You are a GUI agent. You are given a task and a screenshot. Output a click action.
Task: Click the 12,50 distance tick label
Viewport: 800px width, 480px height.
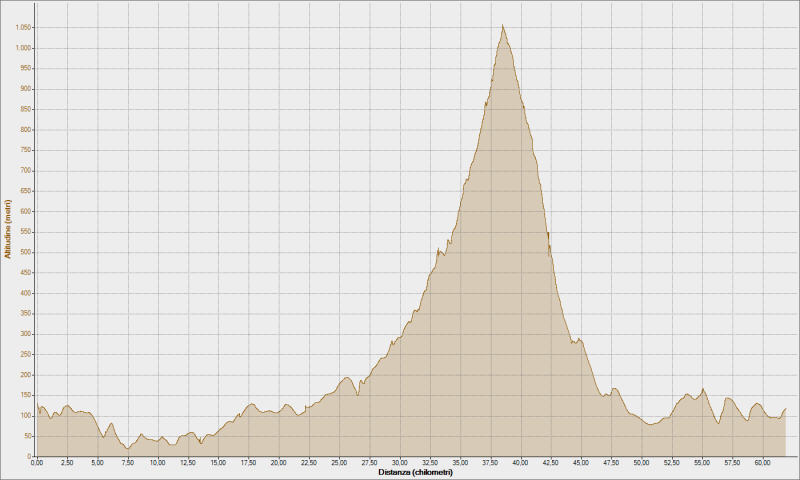188,463
